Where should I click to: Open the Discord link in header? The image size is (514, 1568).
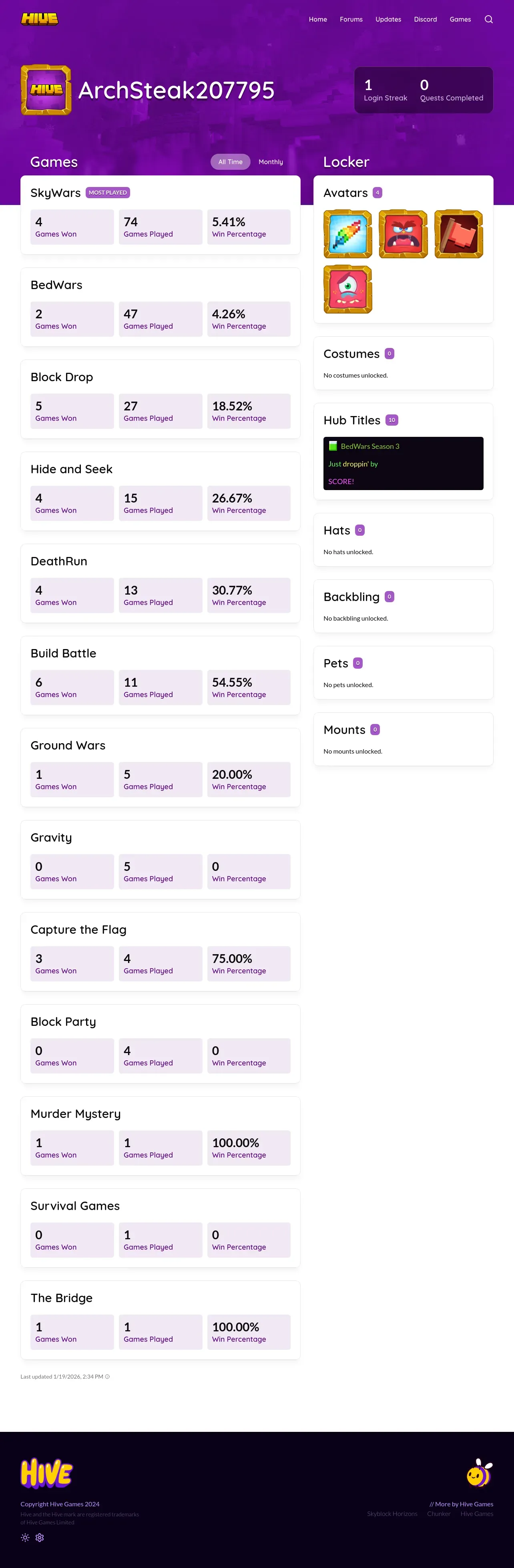pos(425,20)
